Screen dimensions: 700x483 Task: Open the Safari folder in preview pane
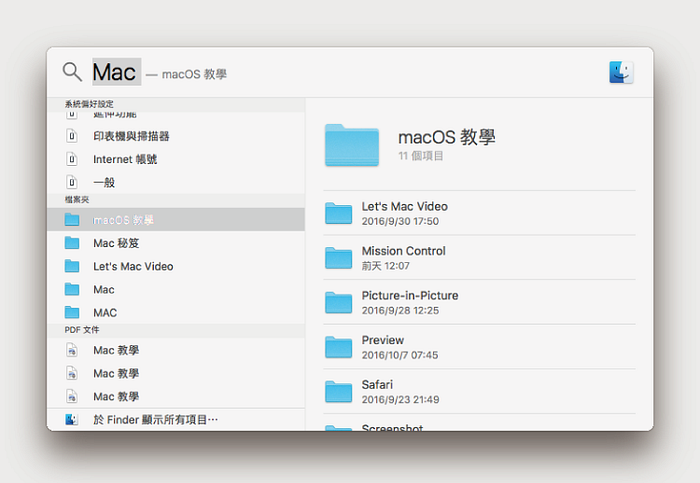479,391
